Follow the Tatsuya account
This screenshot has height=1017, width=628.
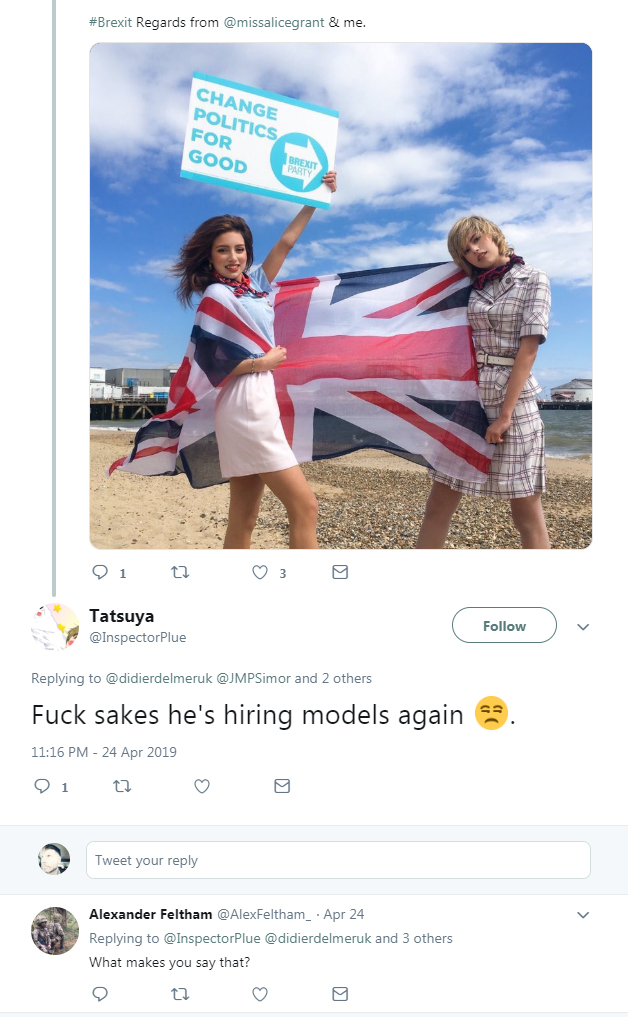point(504,626)
